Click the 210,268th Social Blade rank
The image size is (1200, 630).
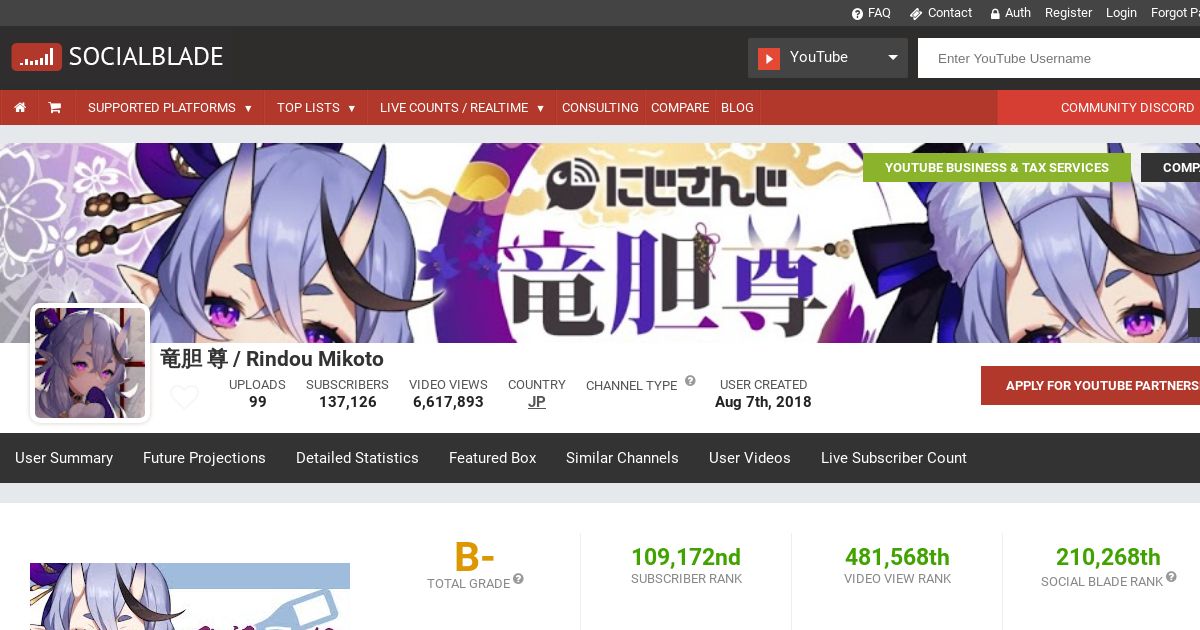tap(1108, 557)
